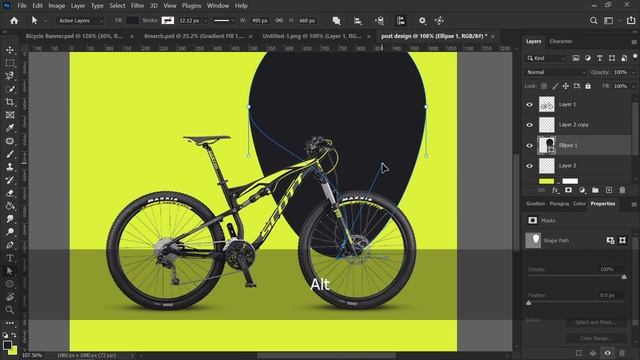Open the Layer menu
This screenshot has height=360, width=640.
78,6
